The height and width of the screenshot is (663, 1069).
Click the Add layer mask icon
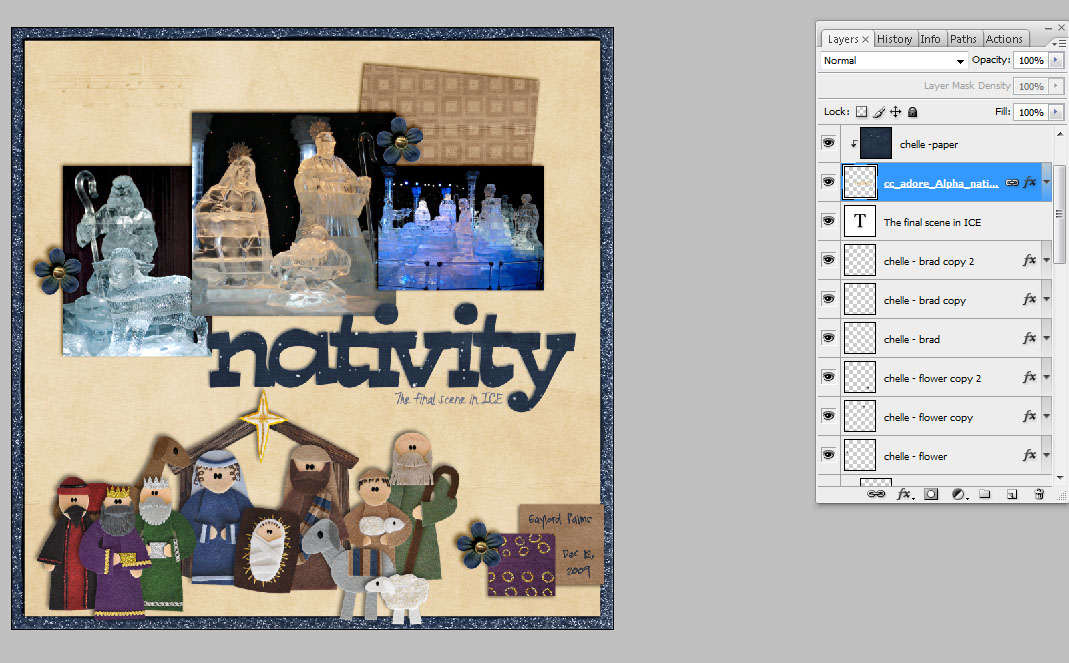coord(931,494)
